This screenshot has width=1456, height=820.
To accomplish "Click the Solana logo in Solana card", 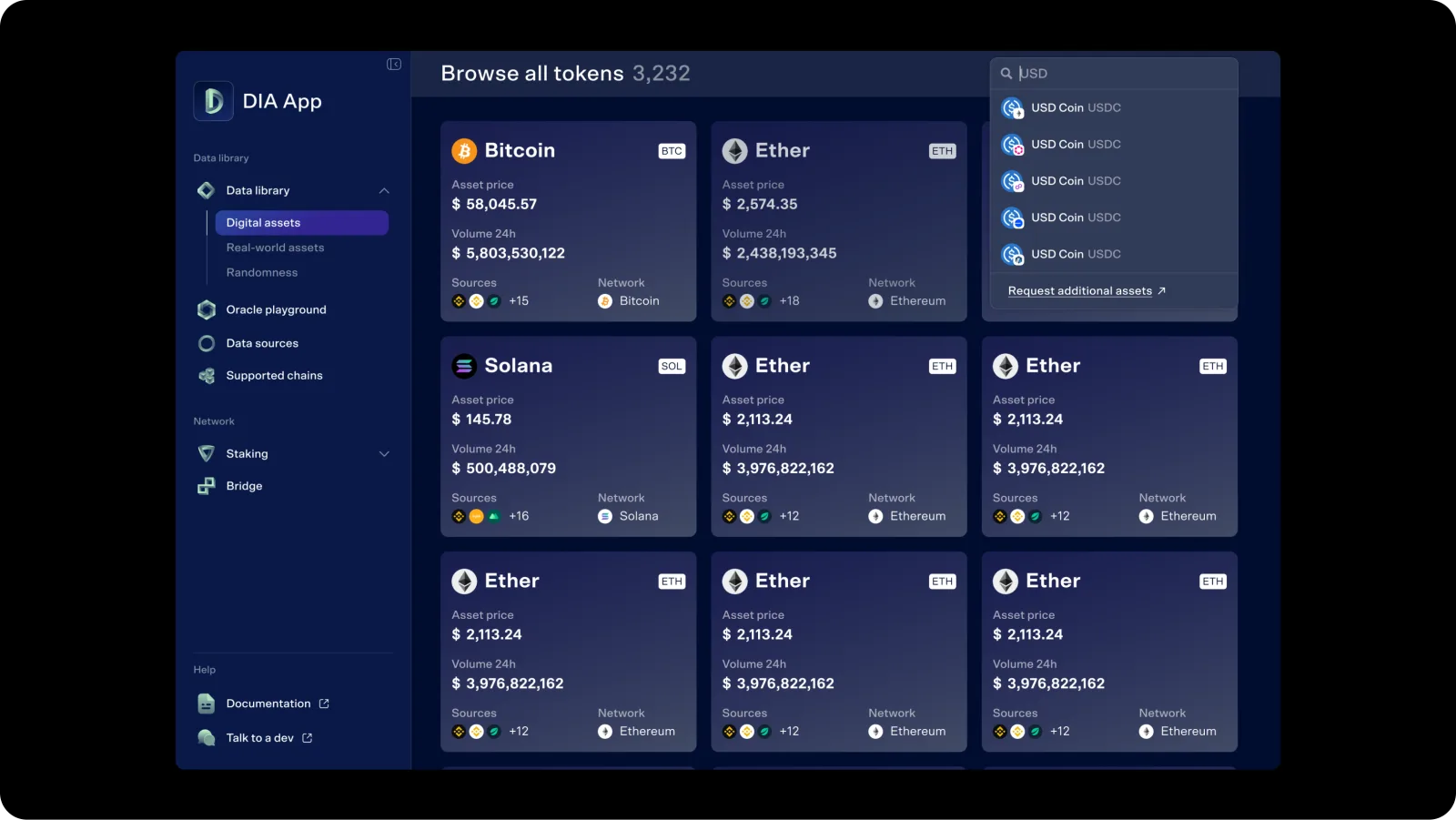I will click(464, 366).
